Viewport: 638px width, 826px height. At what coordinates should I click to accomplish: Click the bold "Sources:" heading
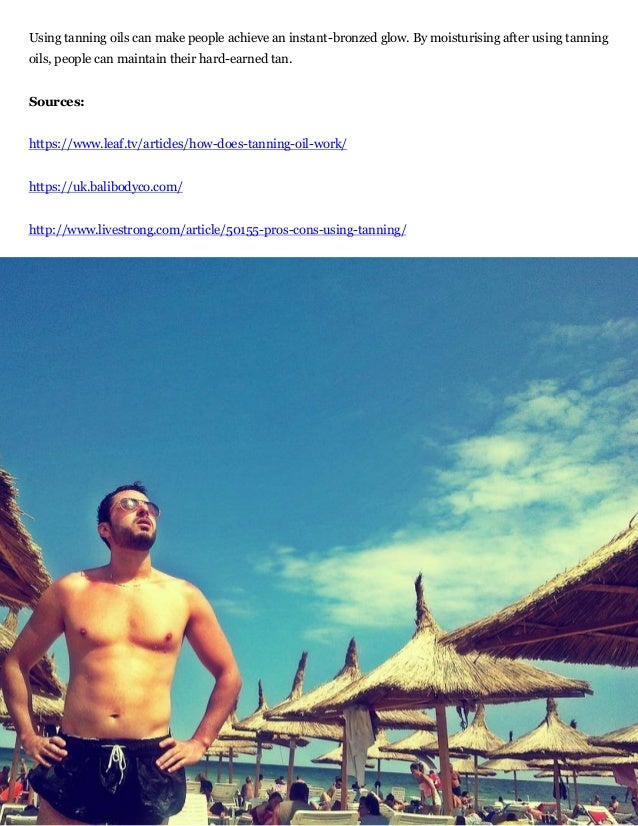point(56,102)
